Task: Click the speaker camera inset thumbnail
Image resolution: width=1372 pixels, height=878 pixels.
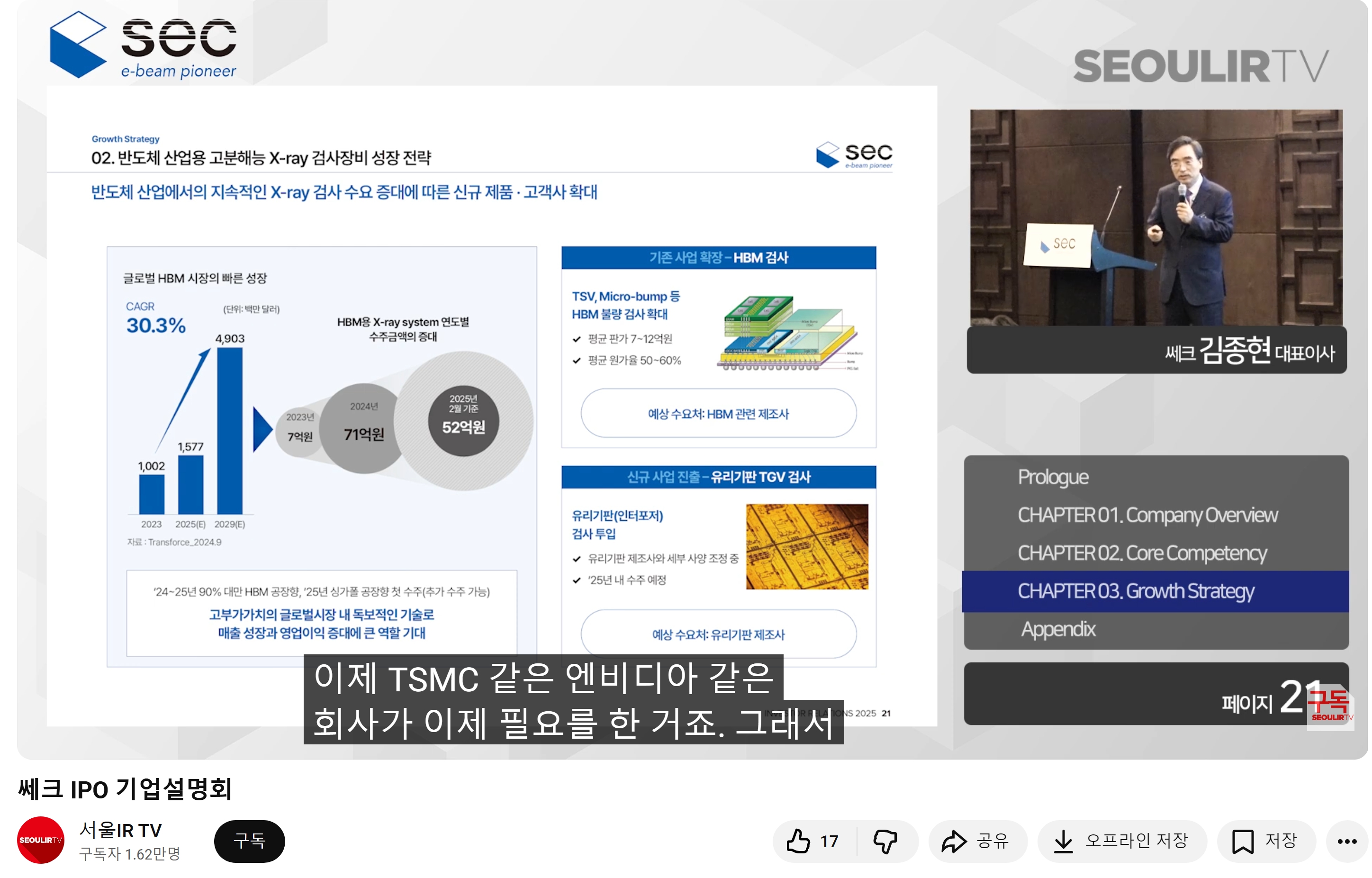Action: click(x=1156, y=218)
